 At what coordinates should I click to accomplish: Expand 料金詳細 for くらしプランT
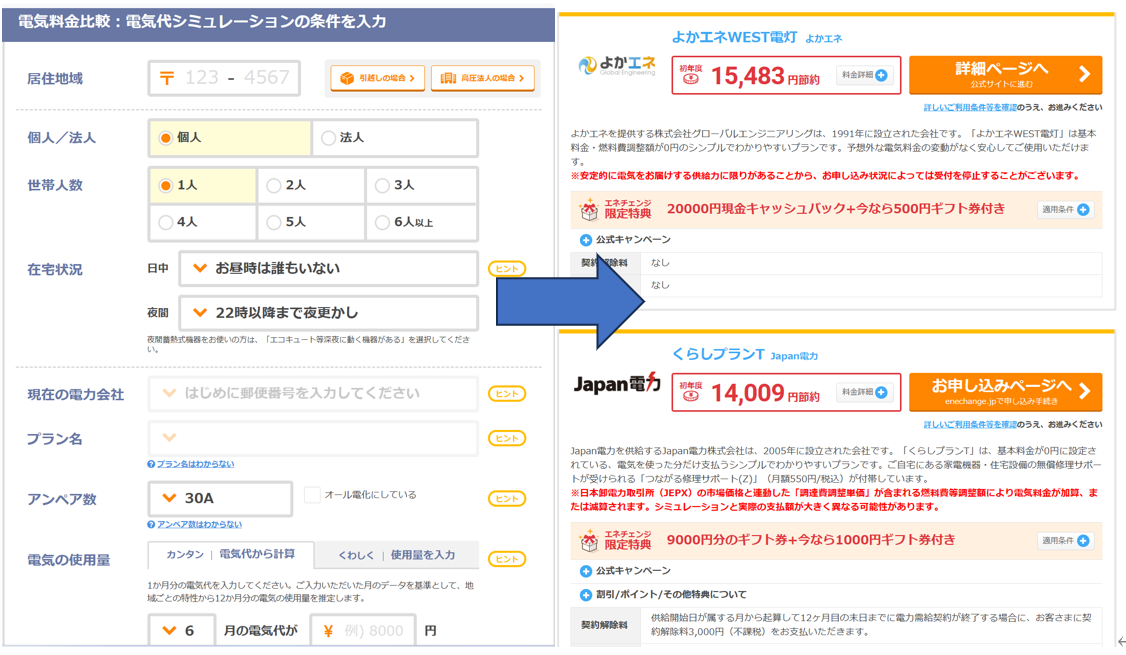[865, 392]
